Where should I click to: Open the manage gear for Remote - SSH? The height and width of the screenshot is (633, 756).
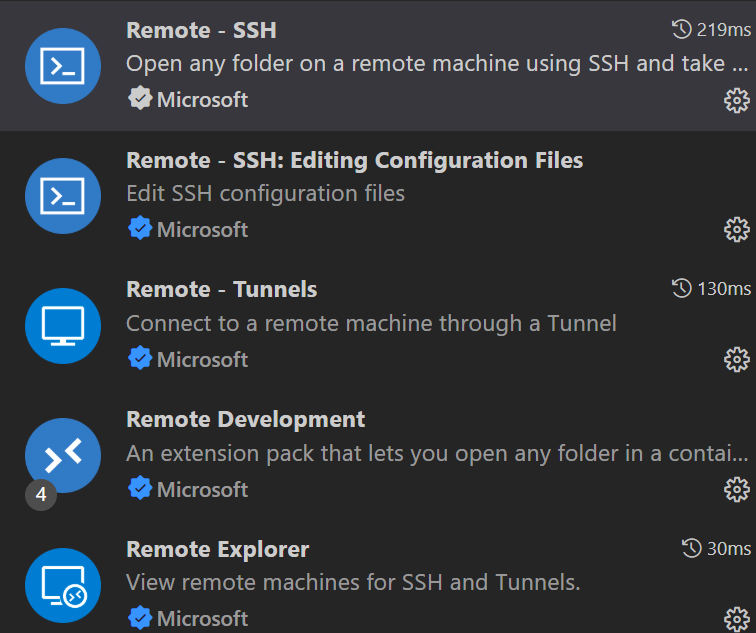click(x=736, y=100)
